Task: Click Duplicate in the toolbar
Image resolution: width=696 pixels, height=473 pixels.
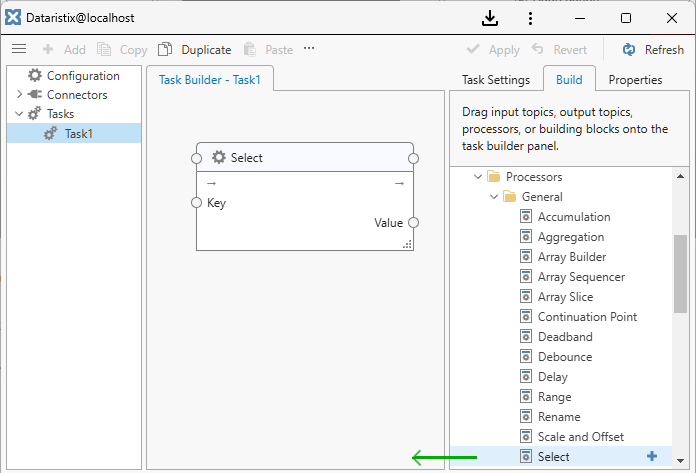Action: [195, 49]
